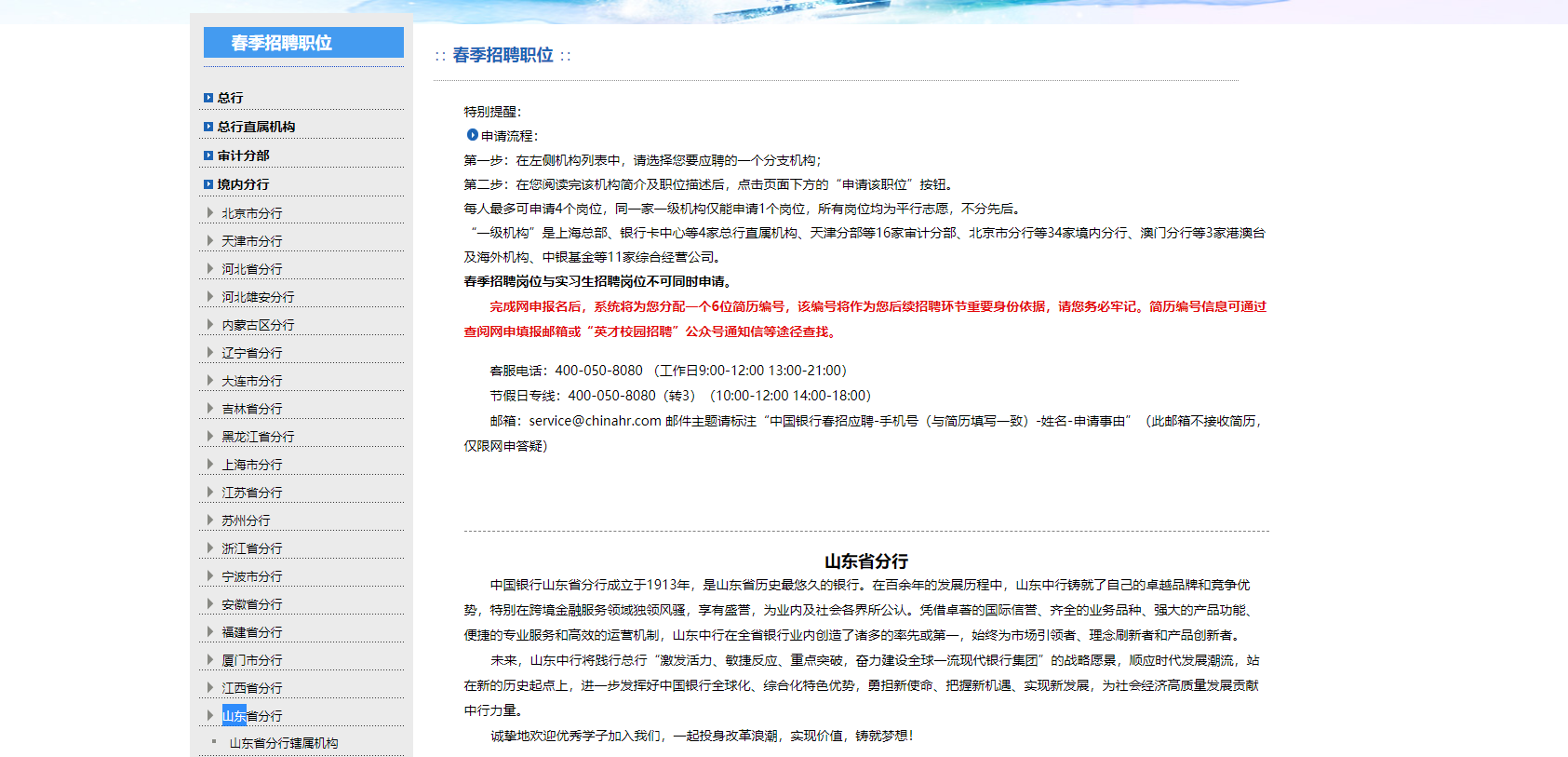This screenshot has height=757, width=1568.
Task: Select 江西省分行 in the branch list
Action: pyautogui.click(x=252, y=688)
